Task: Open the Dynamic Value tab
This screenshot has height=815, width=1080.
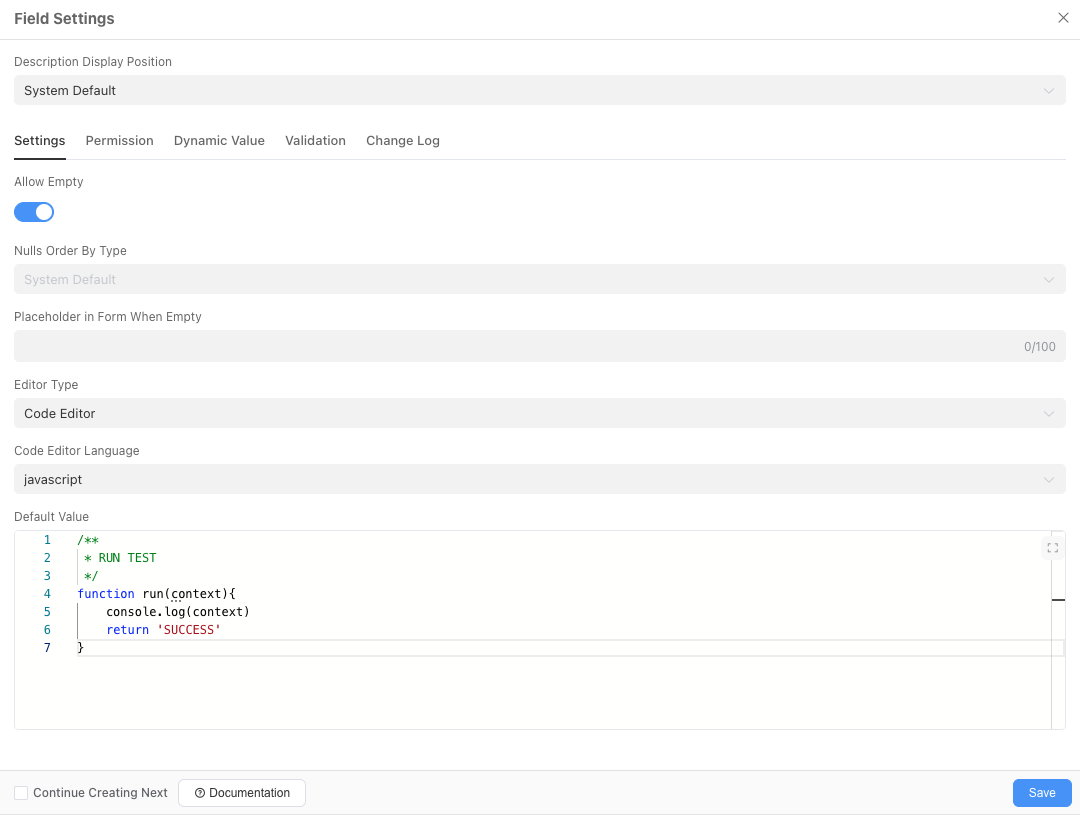Action: pyautogui.click(x=219, y=140)
